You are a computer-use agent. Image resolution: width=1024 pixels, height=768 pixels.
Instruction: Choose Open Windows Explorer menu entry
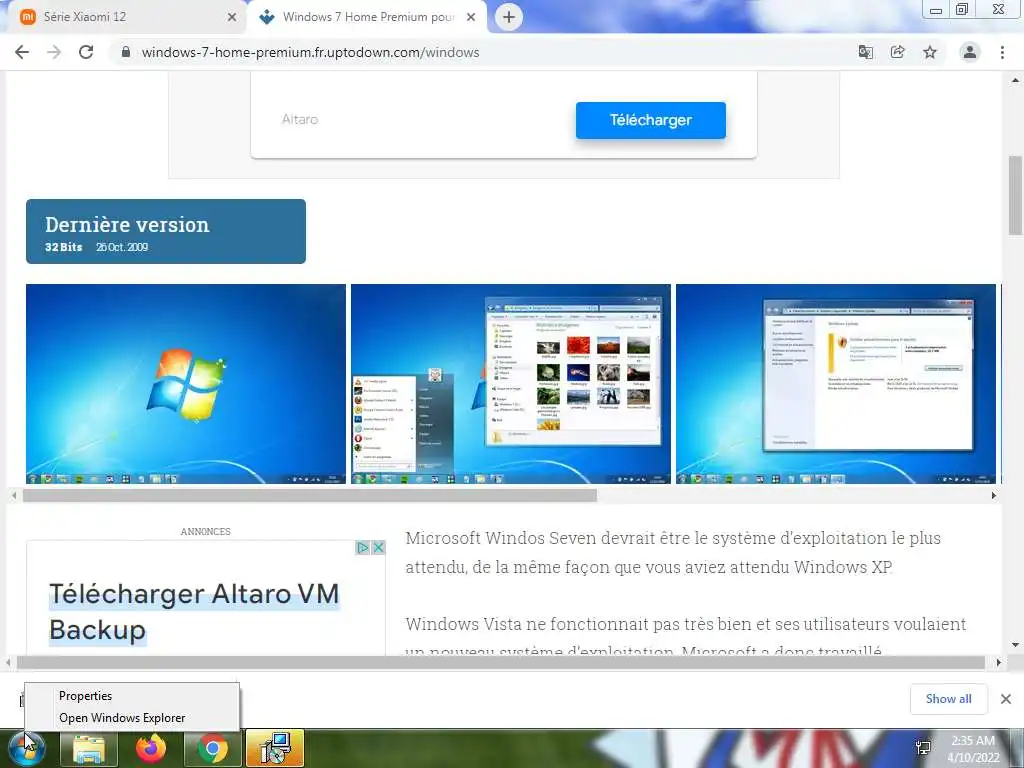coord(132,718)
